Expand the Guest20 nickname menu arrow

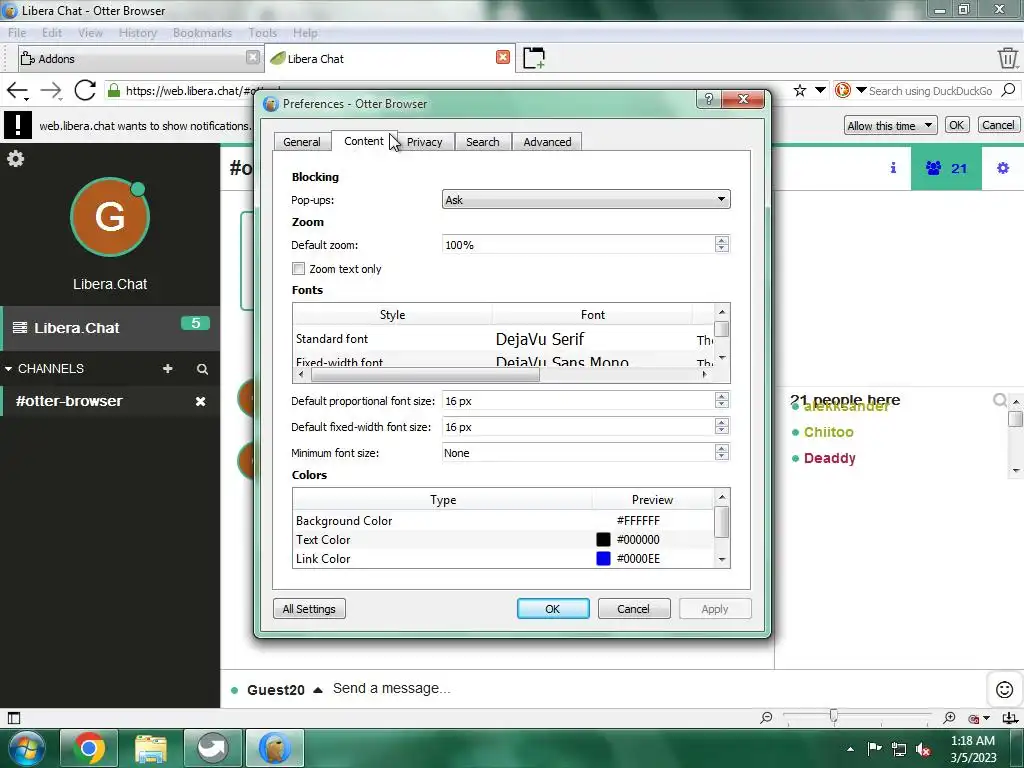click(317, 690)
